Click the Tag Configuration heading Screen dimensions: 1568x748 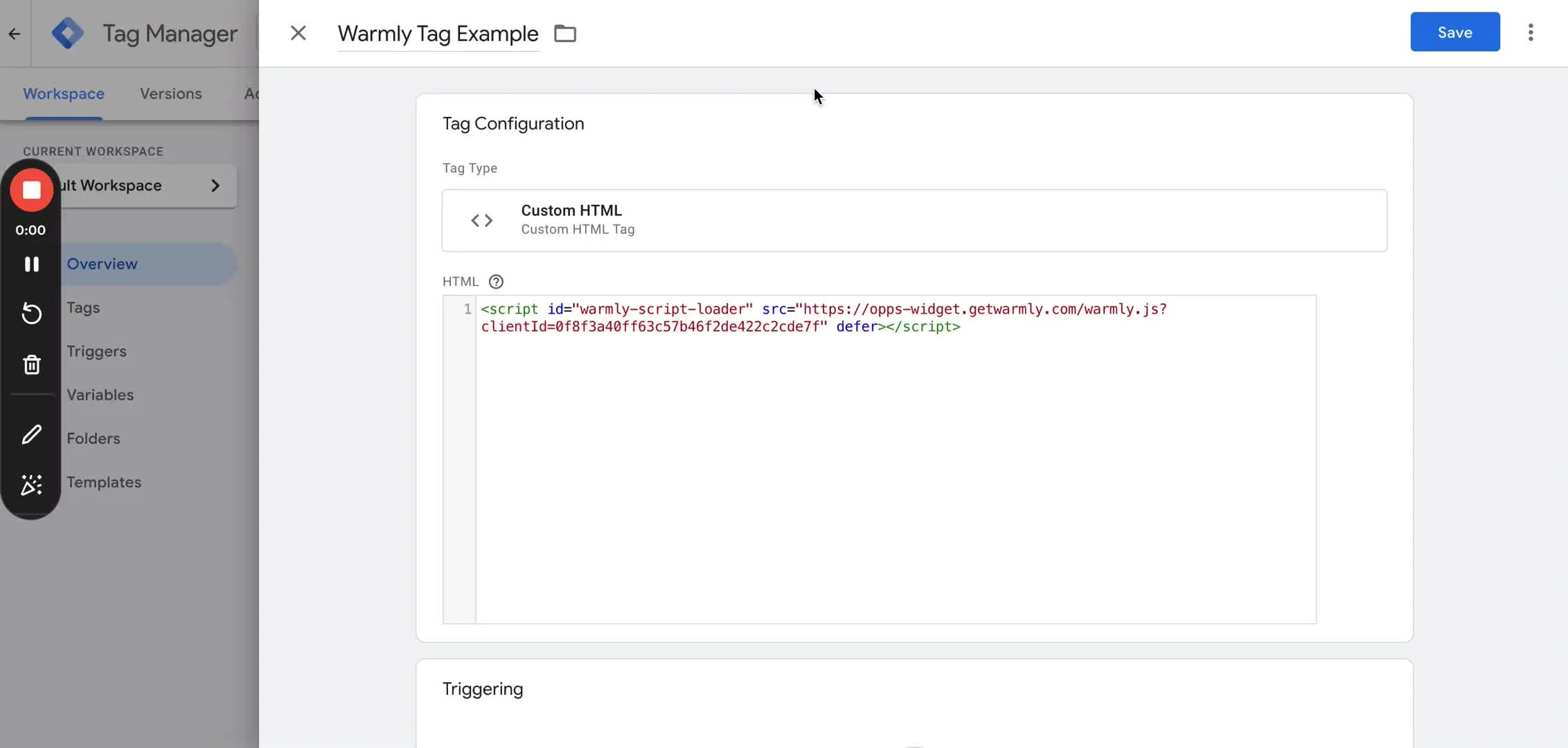point(513,123)
